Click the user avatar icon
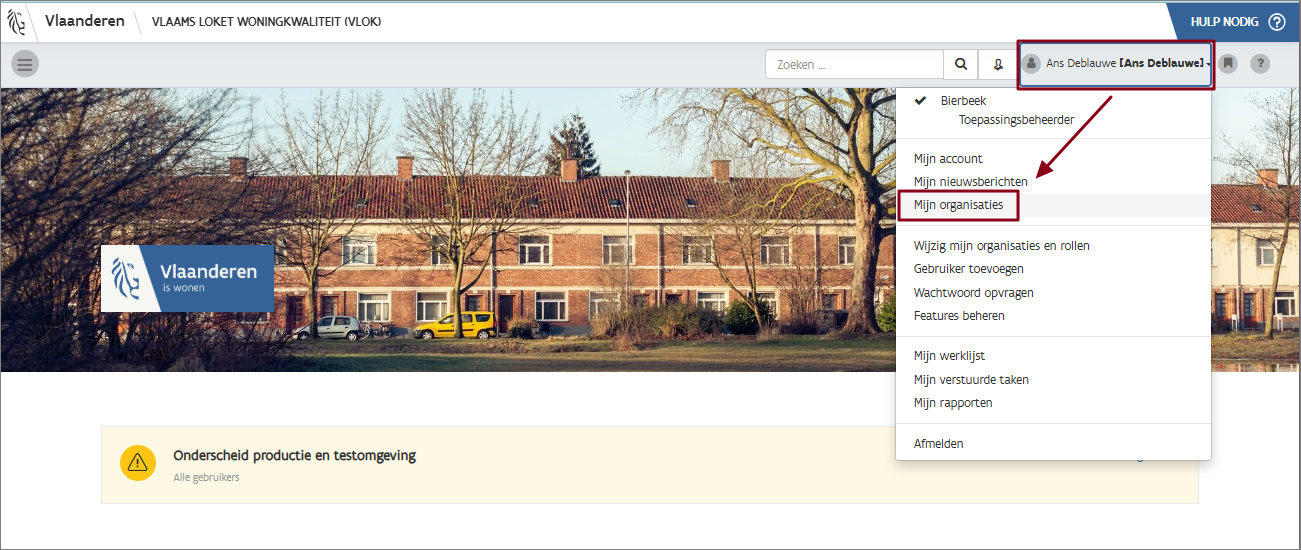 pyautogui.click(x=1031, y=64)
